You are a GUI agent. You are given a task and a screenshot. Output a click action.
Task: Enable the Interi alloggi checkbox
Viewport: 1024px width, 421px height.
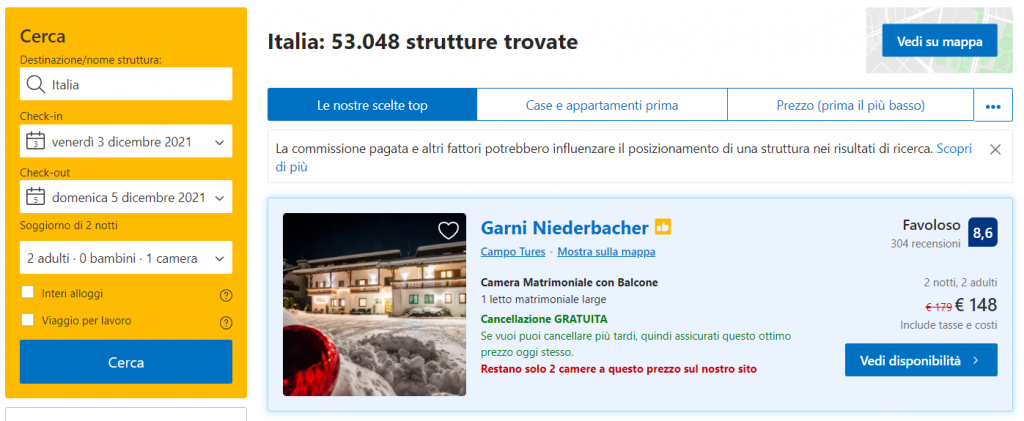point(28,294)
